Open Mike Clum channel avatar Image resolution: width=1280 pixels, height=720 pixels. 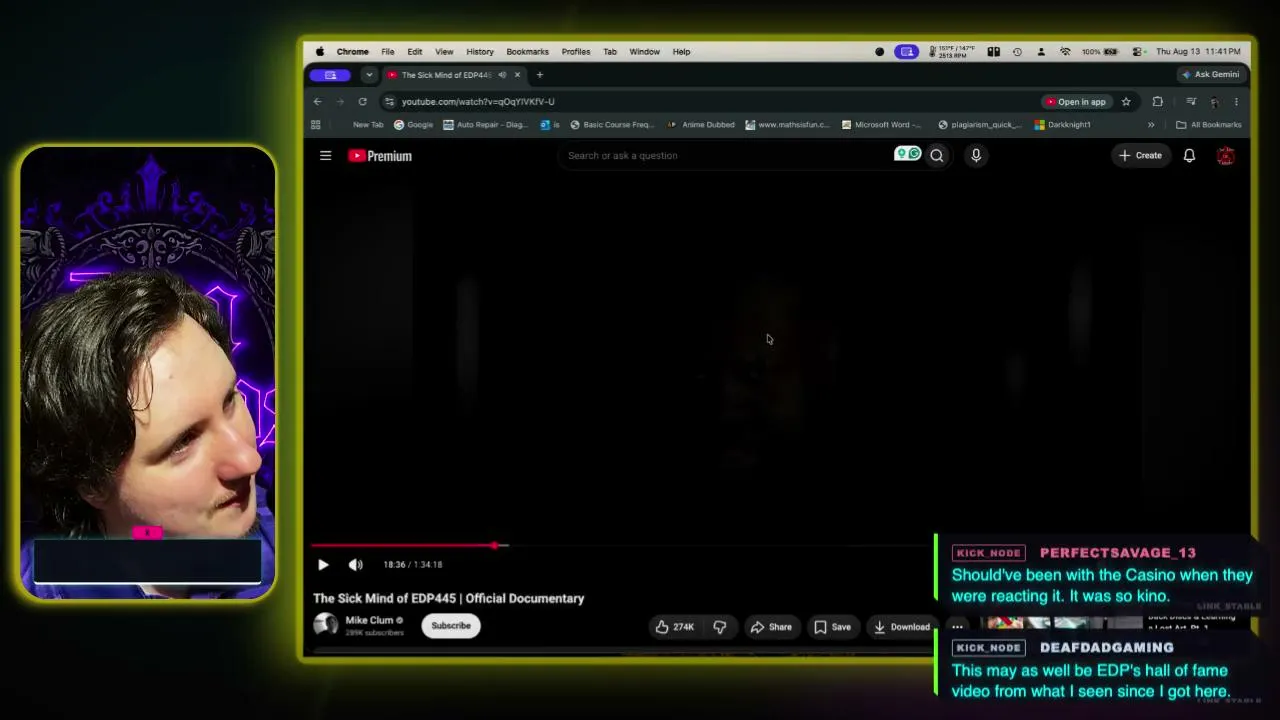pyautogui.click(x=325, y=625)
